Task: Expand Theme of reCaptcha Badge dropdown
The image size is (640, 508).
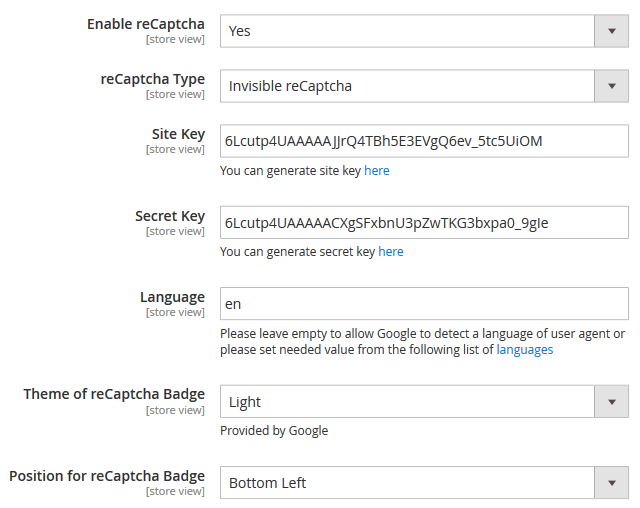Action: tap(424, 402)
